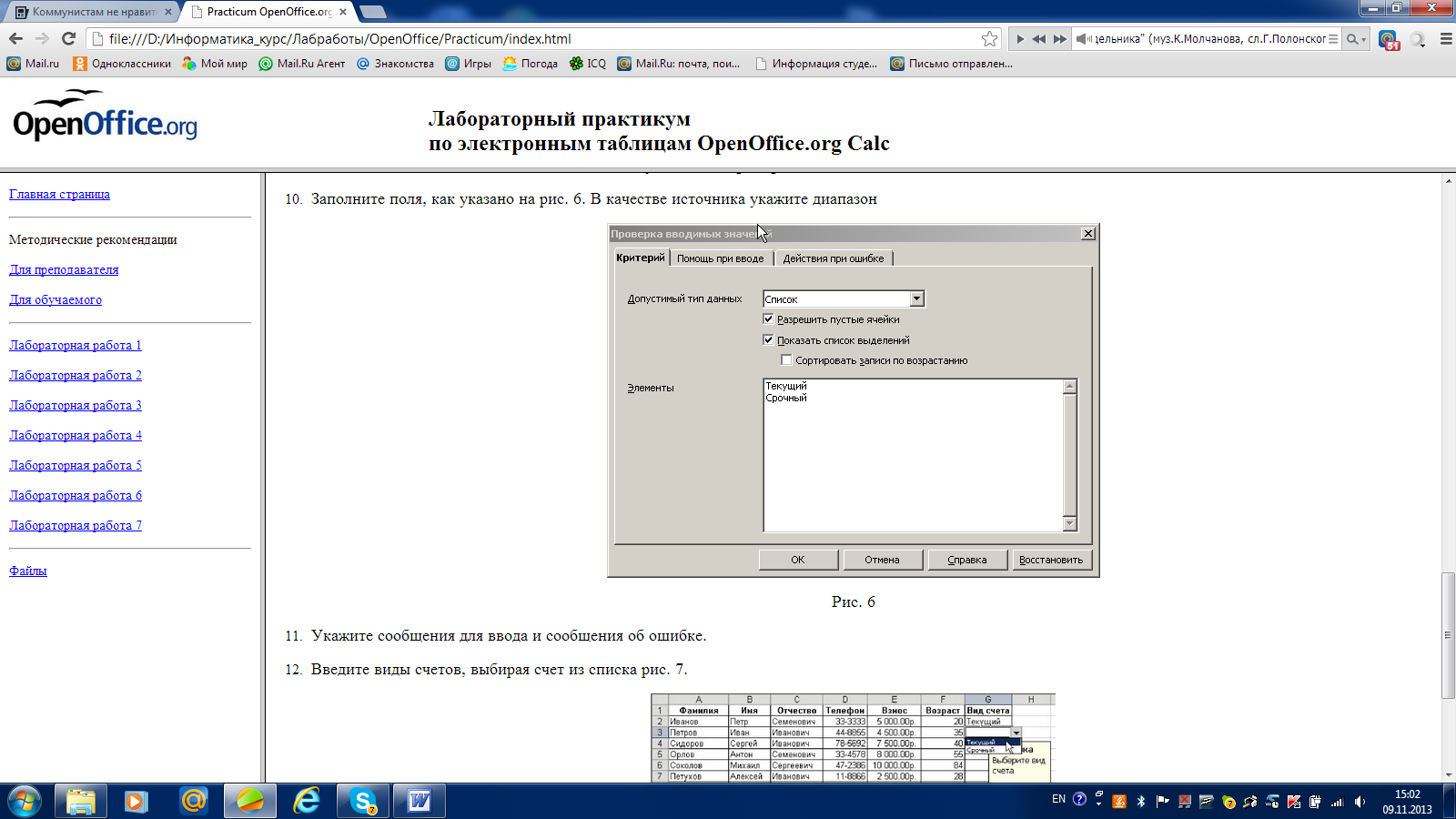Open the Chrome menu hamburger icon
The height and width of the screenshot is (819, 1456).
click(x=1446, y=39)
